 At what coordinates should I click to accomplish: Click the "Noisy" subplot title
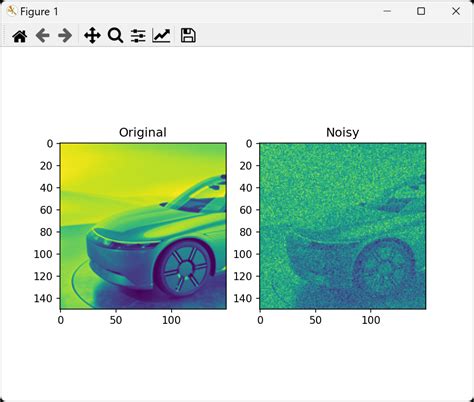point(342,133)
